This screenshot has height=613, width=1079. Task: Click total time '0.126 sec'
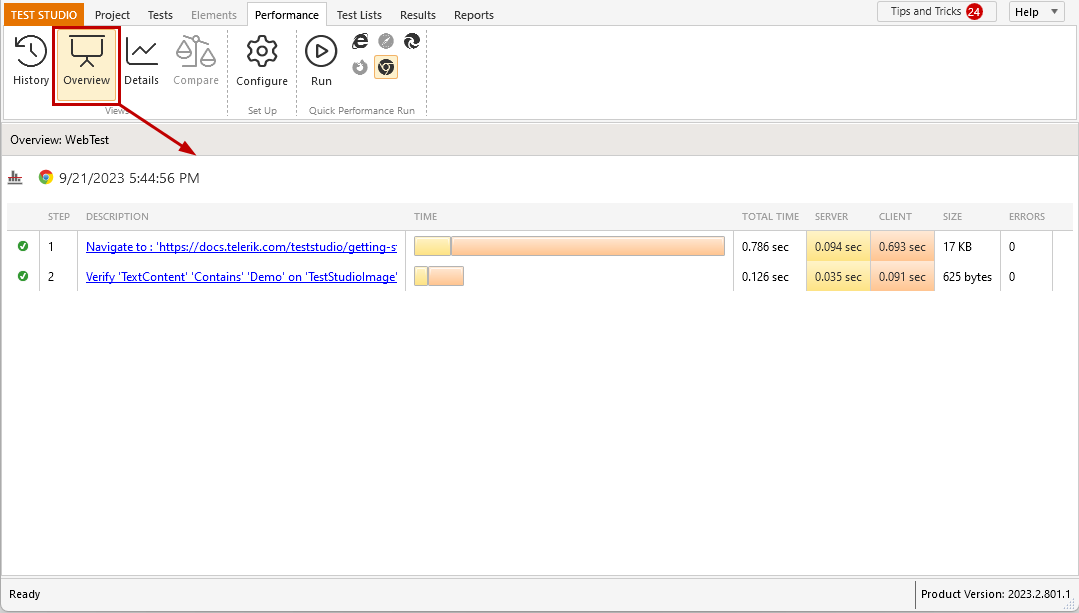click(x=765, y=277)
